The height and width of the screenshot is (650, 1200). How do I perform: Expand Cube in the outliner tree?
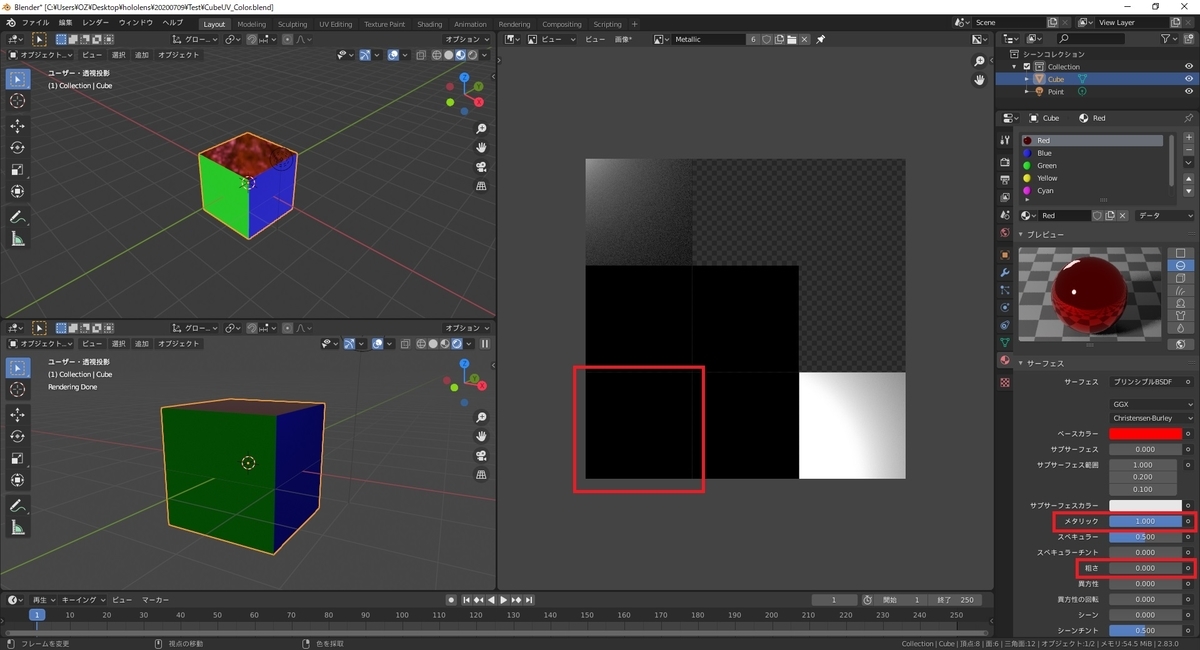[x=1027, y=79]
